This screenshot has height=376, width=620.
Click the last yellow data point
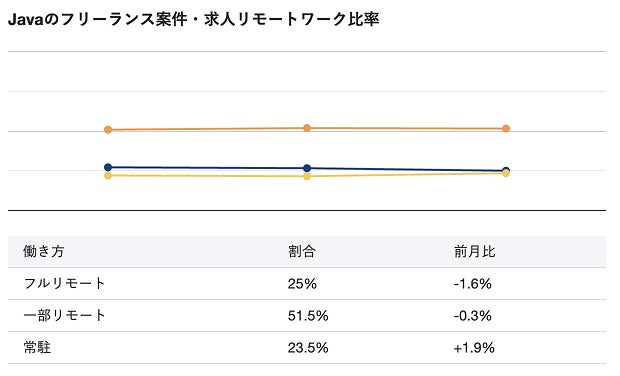[506, 173]
